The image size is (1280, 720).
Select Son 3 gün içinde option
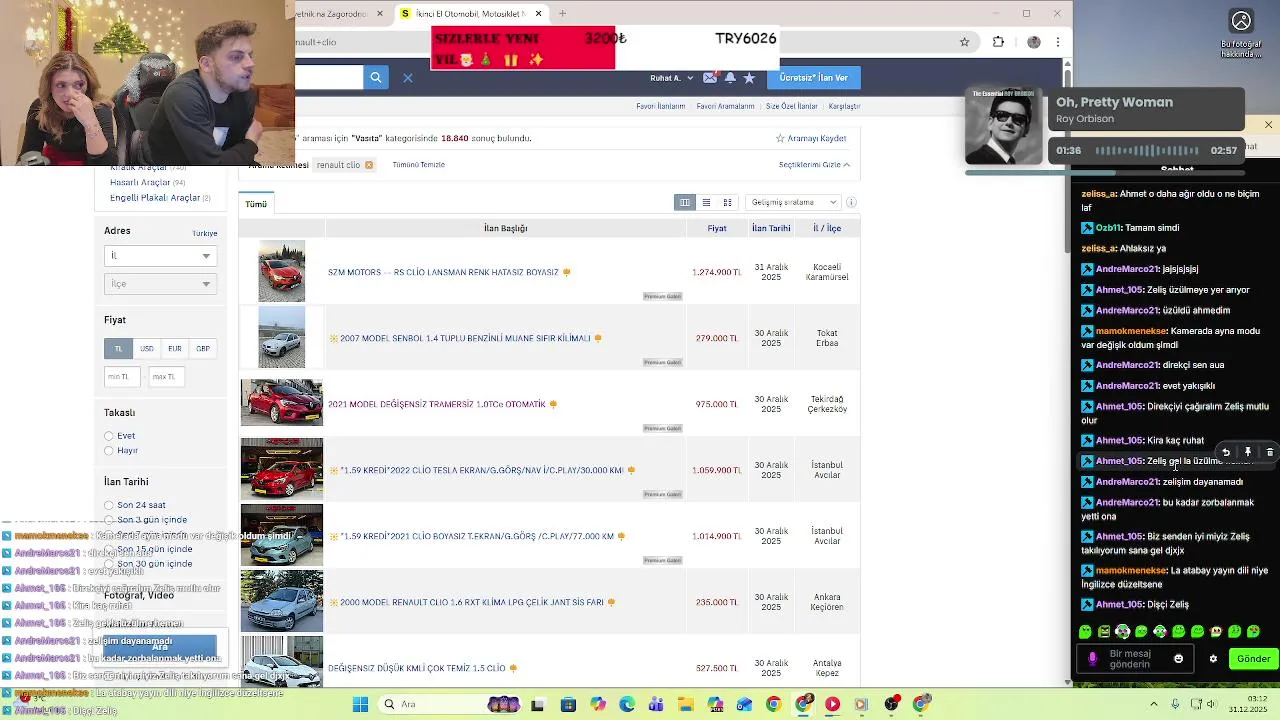click(109, 520)
